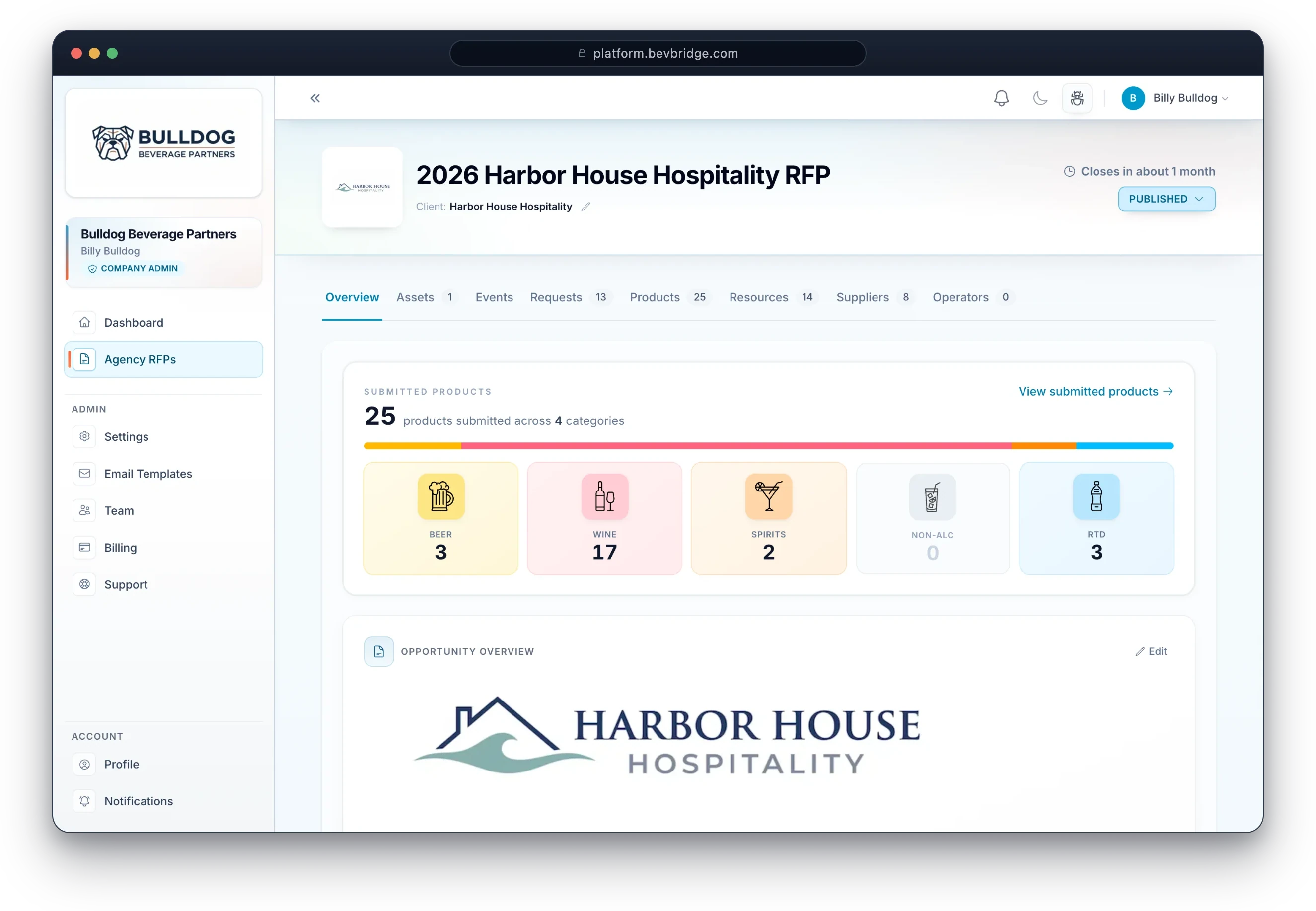Go to Email Templates
The image size is (1316, 911).
[164, 474]
